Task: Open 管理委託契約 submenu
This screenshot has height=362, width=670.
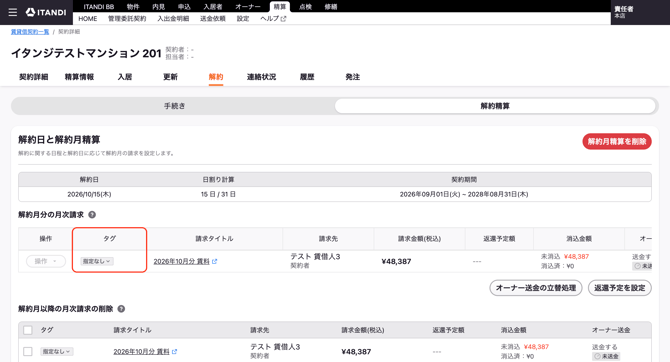Action: click(x=127, y=19)
